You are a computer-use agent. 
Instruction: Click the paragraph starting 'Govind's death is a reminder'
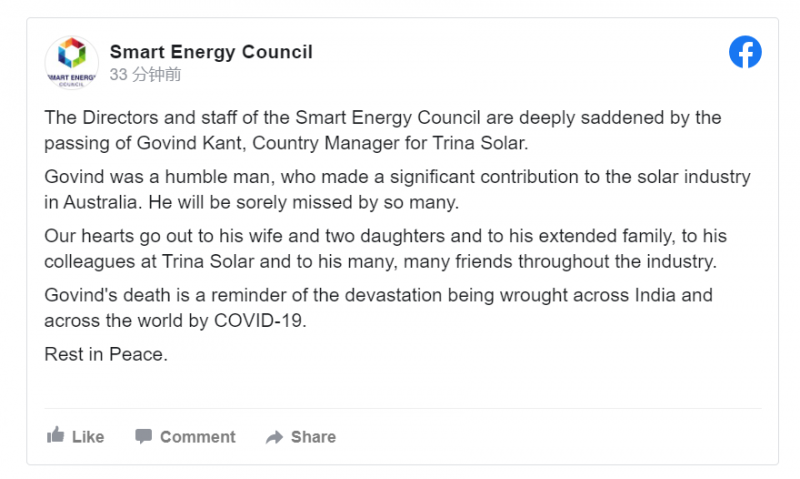(x=379, y=308)
